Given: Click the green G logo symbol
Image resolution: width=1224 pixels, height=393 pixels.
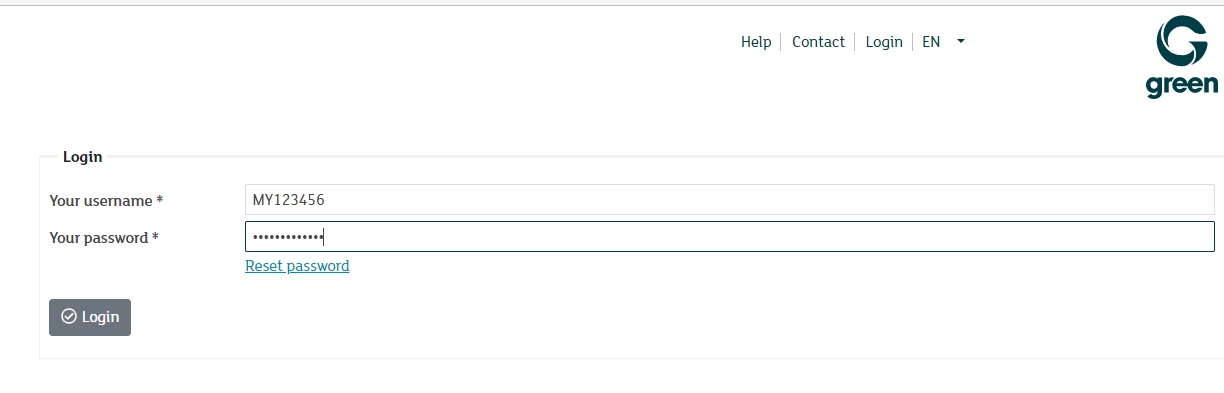Looking at the screenshot, I should pyautogui.click(x=1182, y=42).
